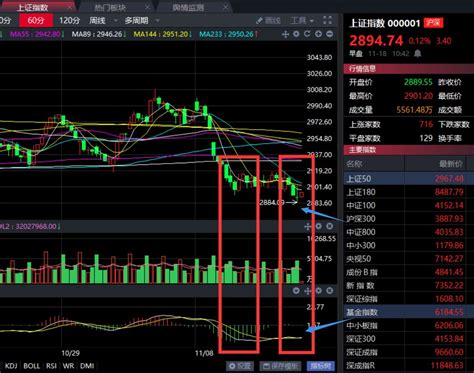The height and width of the screenshot is (373, 474).
Task: Open the 热门板块 tab
Action: [110, 7]
